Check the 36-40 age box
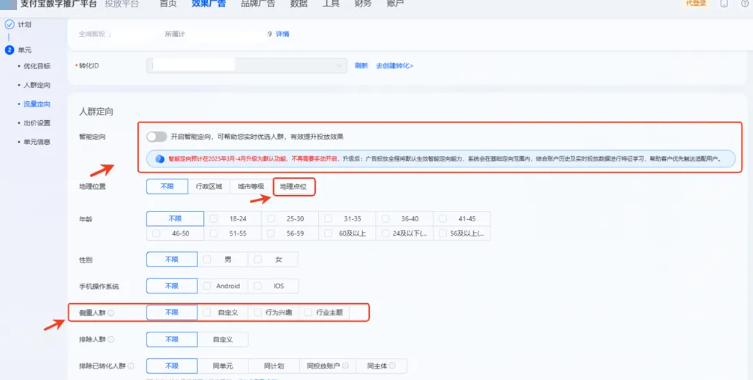Screen dimensions: 753x380 (x=385, y=219)
